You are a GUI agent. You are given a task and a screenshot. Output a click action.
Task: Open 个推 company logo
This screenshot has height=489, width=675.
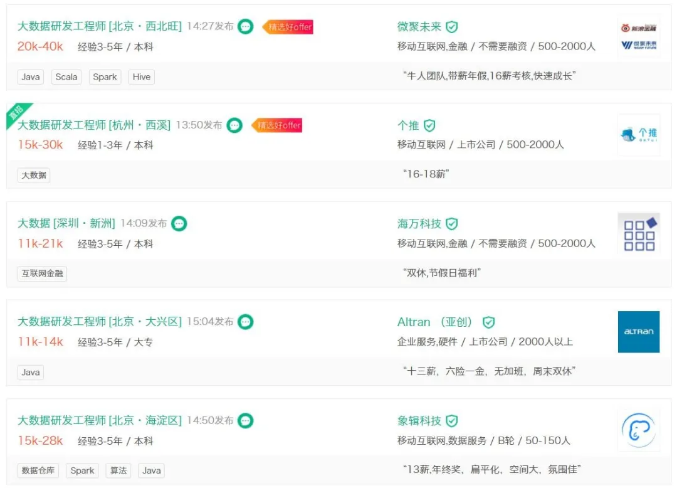pos(639,135)
